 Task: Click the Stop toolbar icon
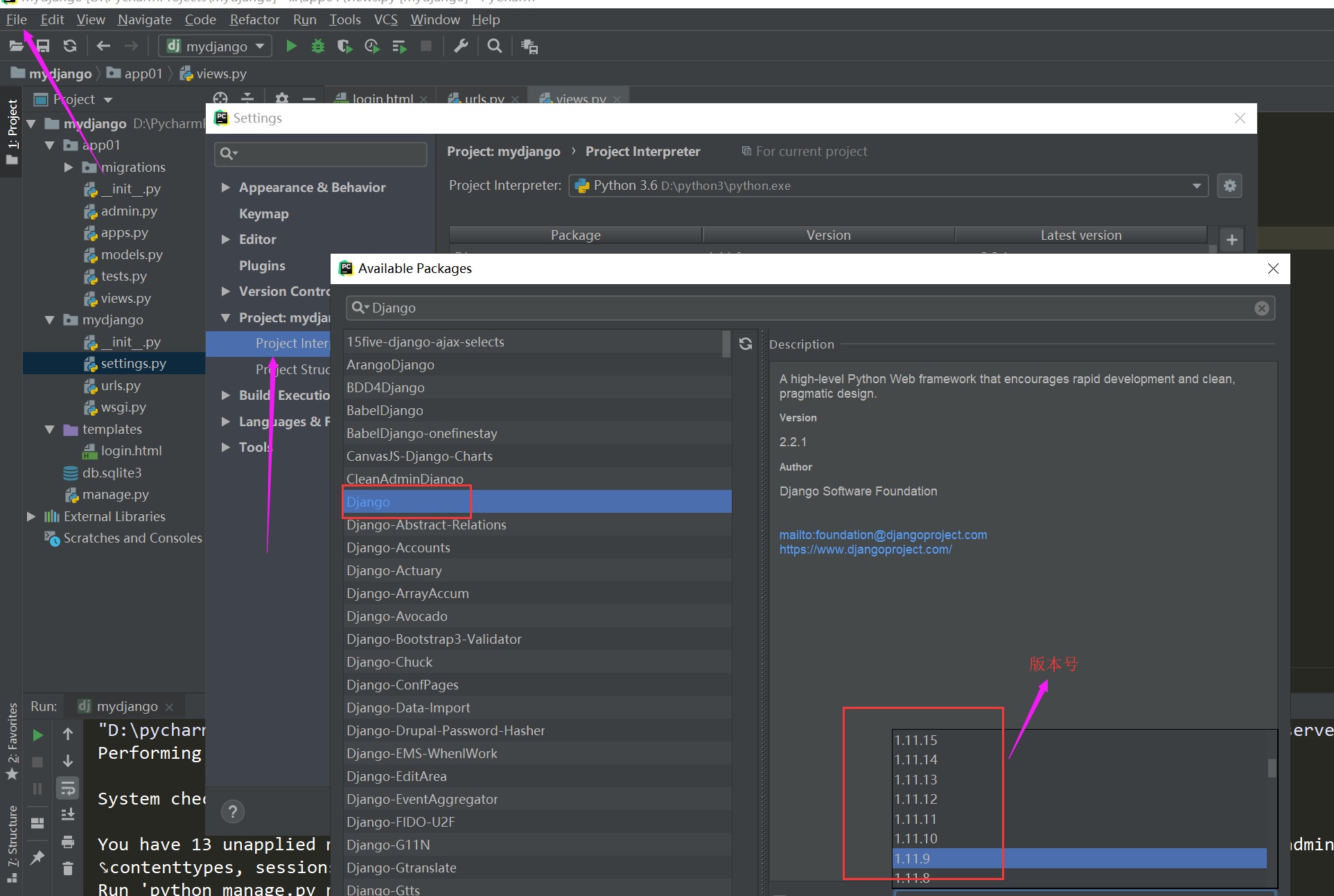426,46
